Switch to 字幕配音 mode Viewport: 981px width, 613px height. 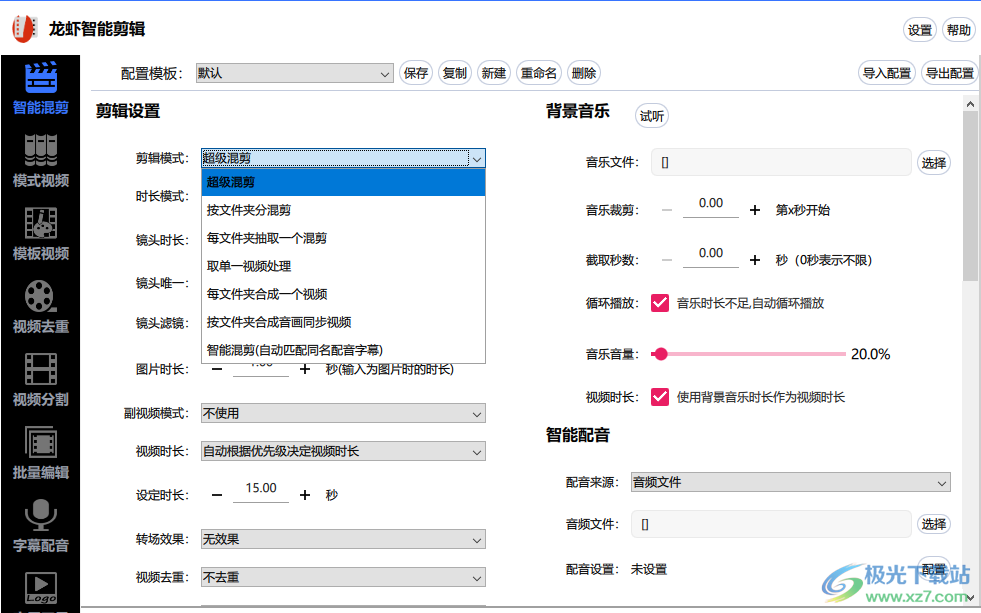pos(40,522)
